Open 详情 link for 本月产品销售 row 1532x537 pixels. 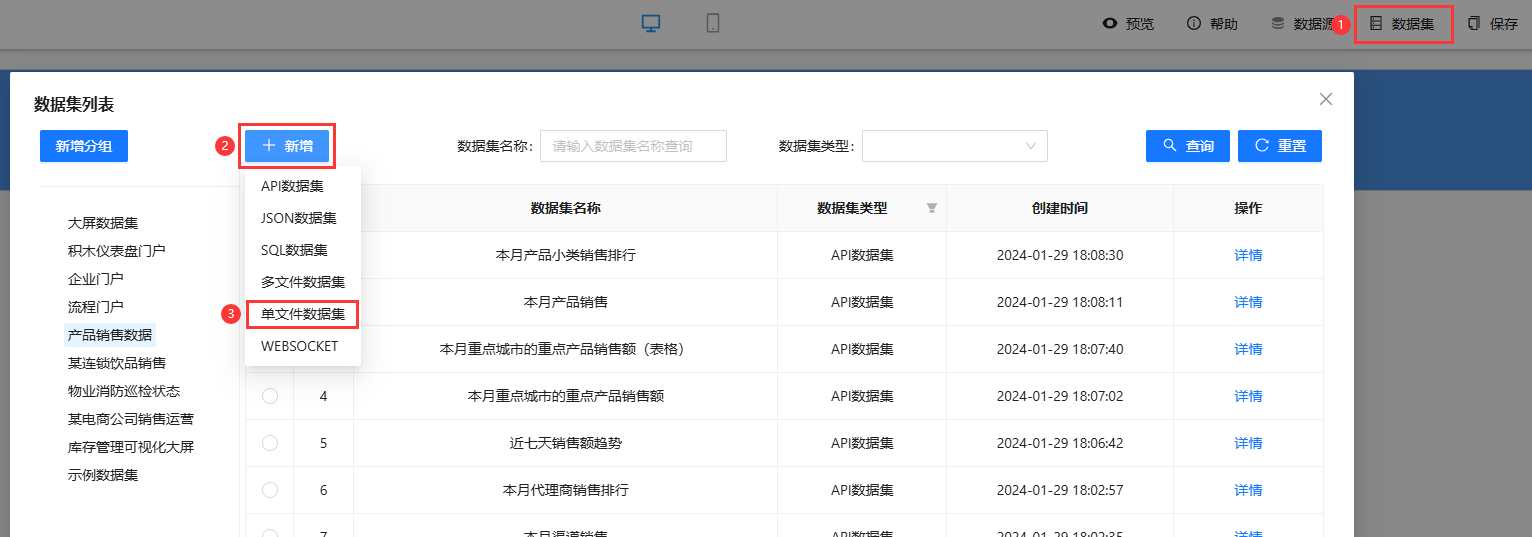1248,302
